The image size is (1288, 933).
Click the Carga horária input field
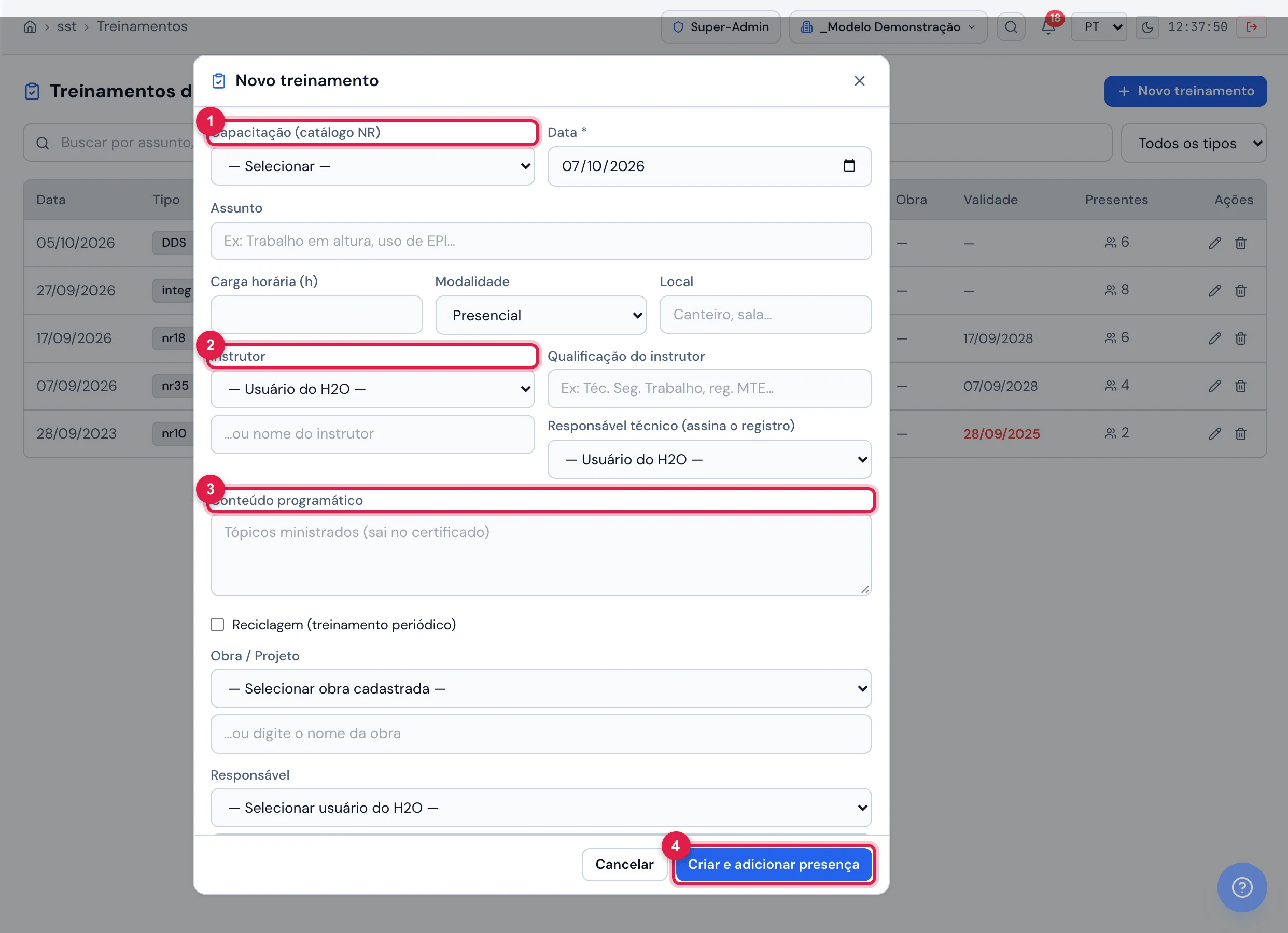point(316,315)
